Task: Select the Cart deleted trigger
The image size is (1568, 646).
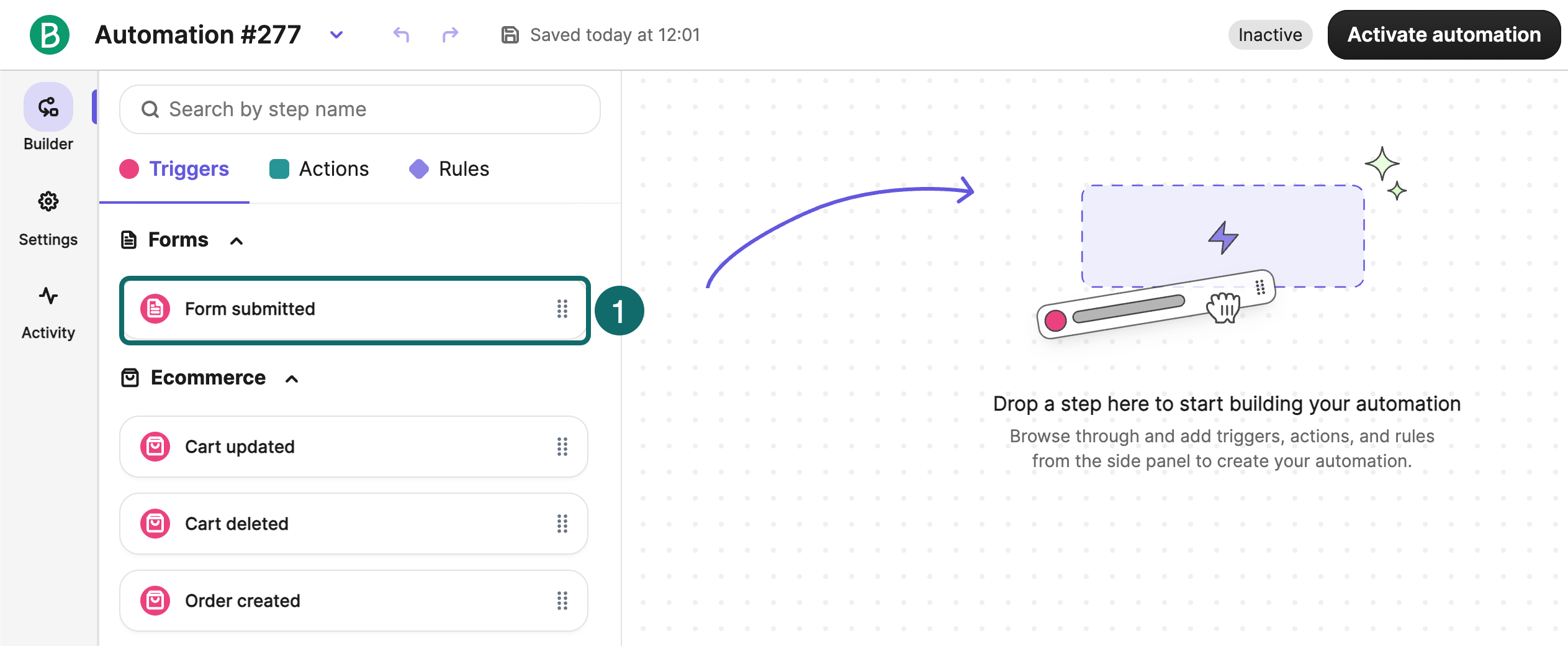Action: (354, 524)
